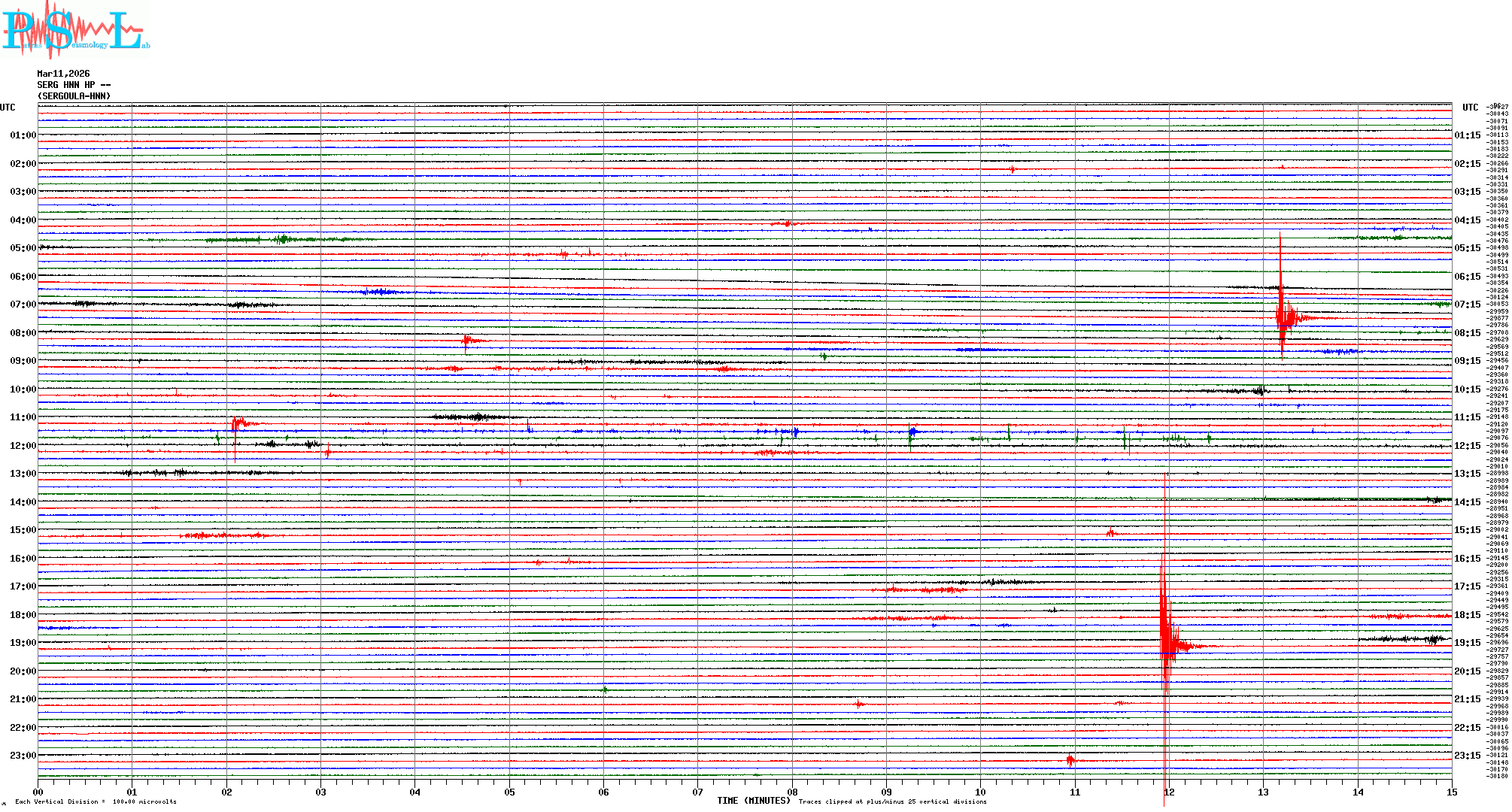Click the Mar11,2026 date label
The height and width of the screenshot is (812, 1512).
(63, 74)
